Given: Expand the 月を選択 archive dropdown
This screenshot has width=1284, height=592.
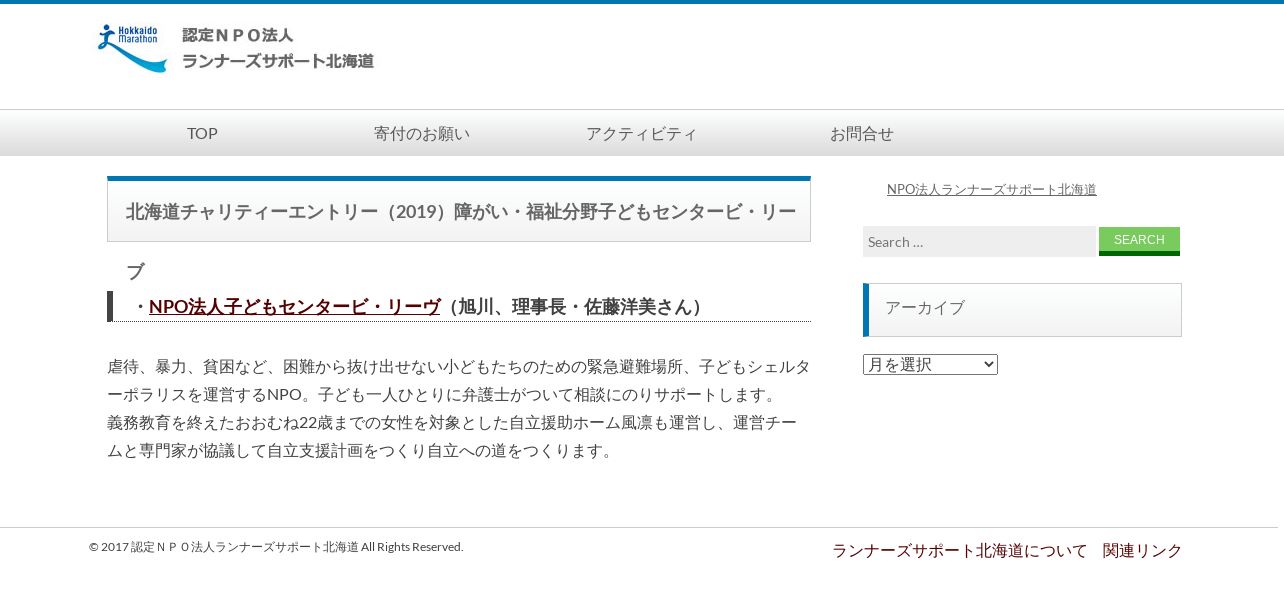Looking at the screenshot, I should click(x=930, y=364).
